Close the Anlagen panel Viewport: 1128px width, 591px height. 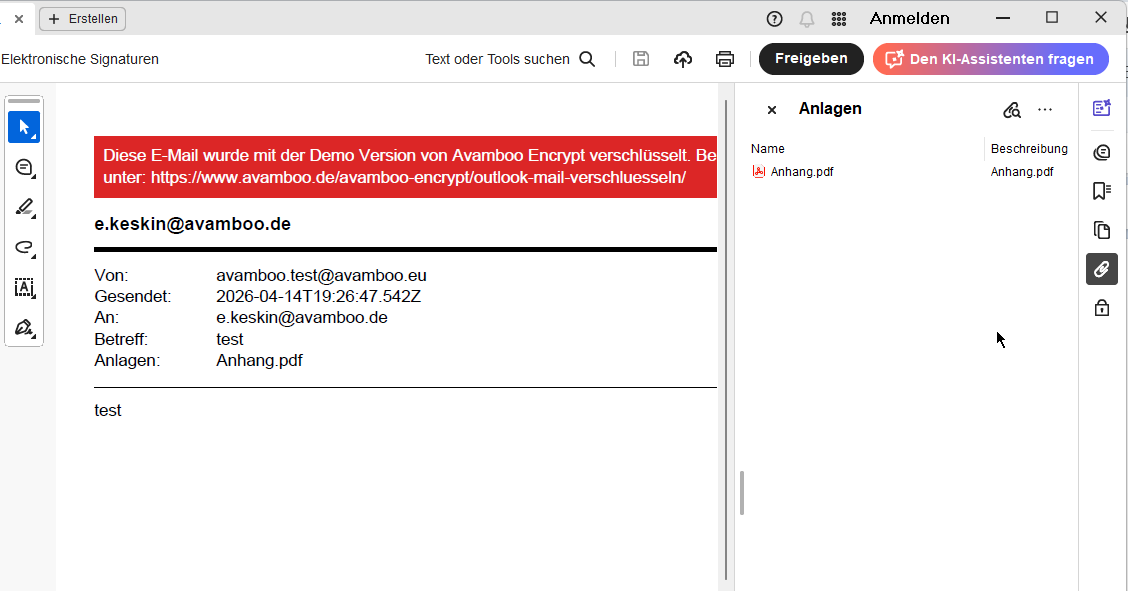click(771, 110)
